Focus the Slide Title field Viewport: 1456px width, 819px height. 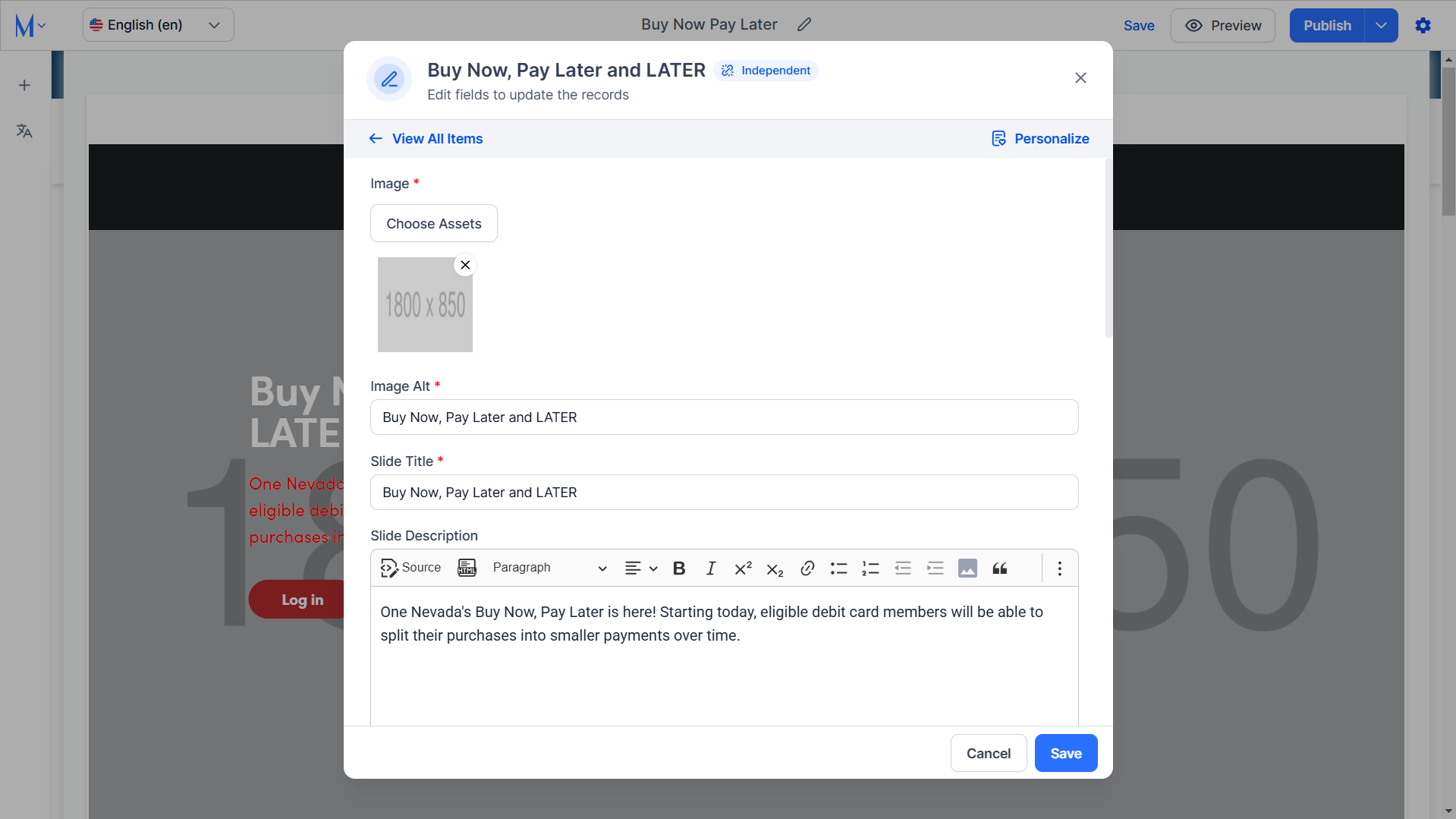[x=724, y=493]
